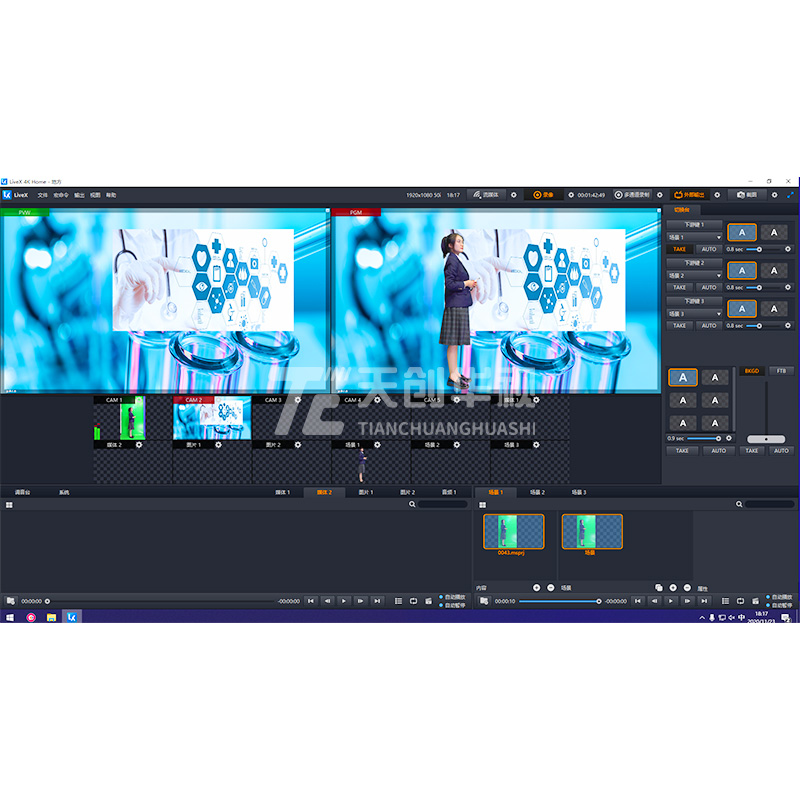Adjust the 0.9 sec transition duration slider
800x800 pixels.
[703, 438]
